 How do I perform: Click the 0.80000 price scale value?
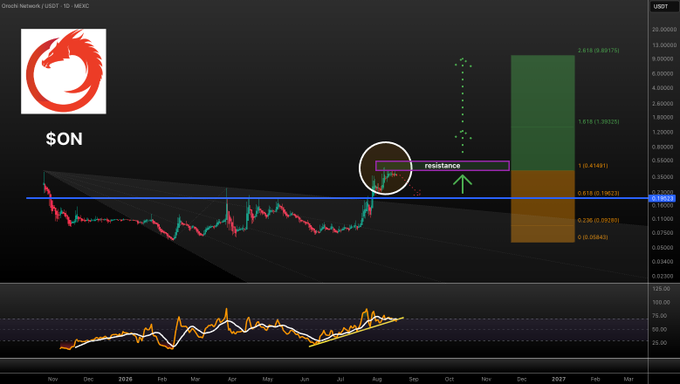(x=664, y=147)
